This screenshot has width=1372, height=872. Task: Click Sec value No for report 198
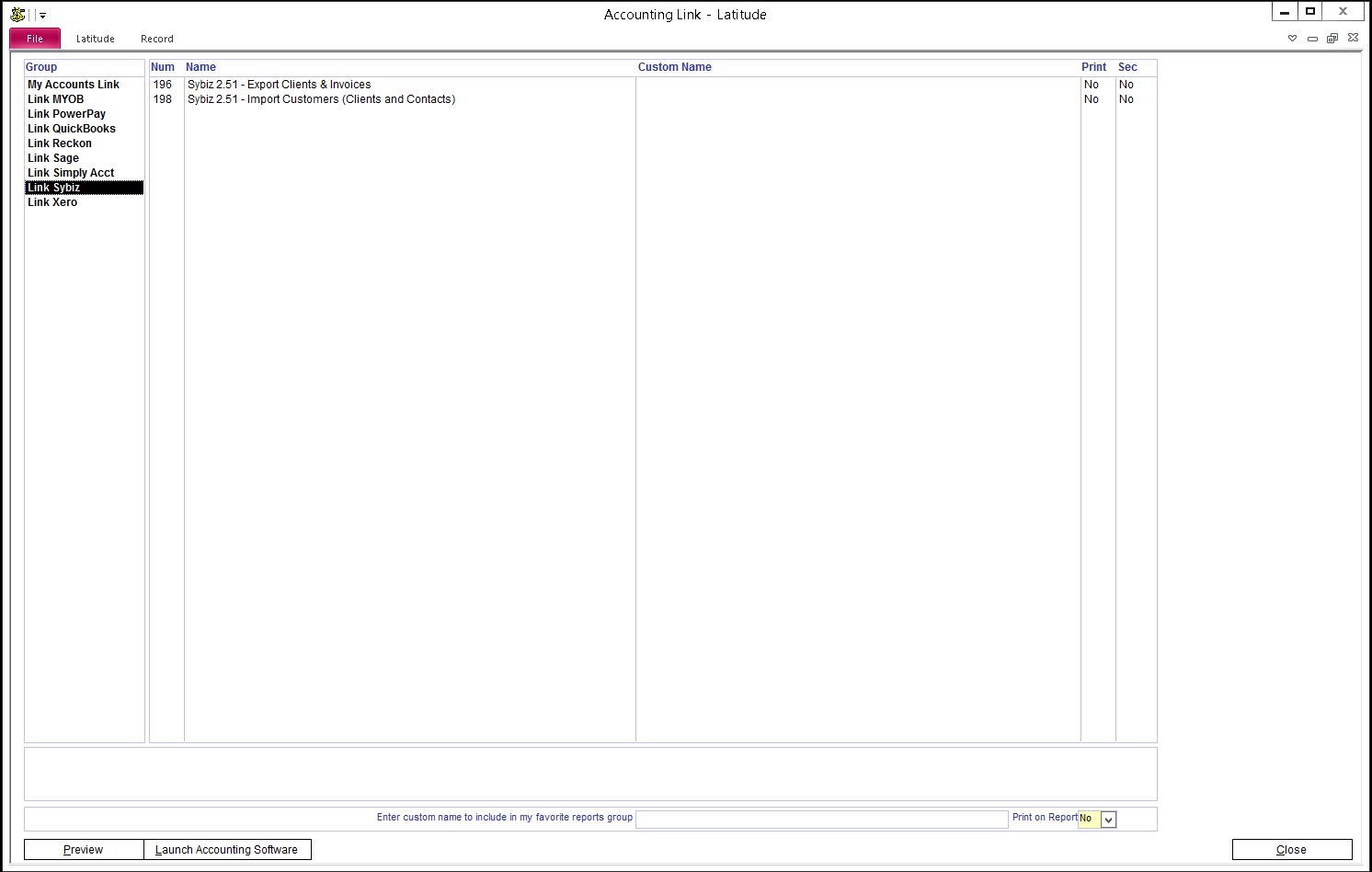[x=1126, y=99]
